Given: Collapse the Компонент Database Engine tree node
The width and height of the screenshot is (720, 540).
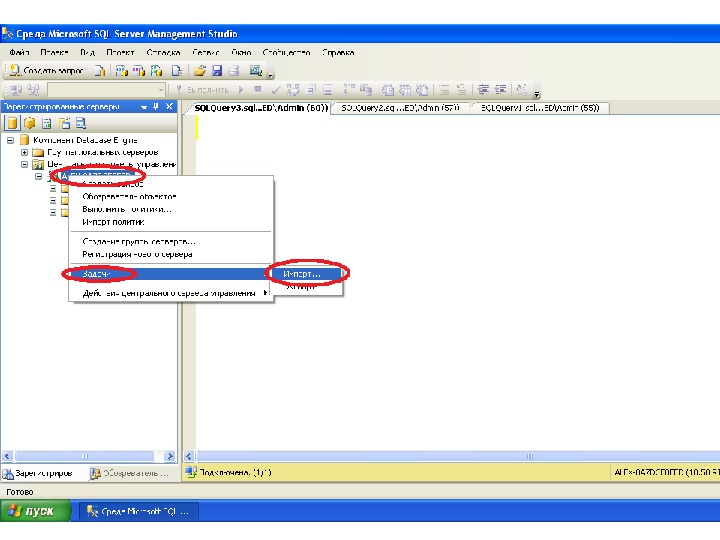Looking at the screenshot, I should point(11,140).
